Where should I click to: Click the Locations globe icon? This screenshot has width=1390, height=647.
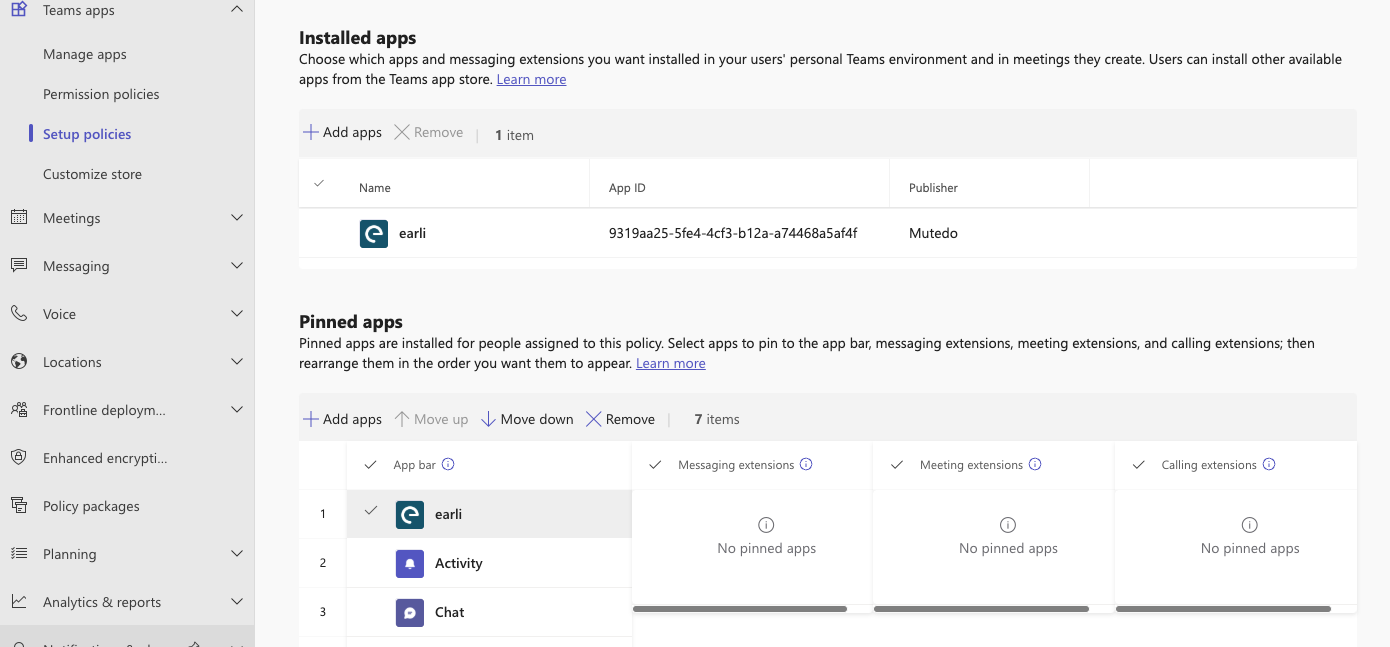point(19,362)
